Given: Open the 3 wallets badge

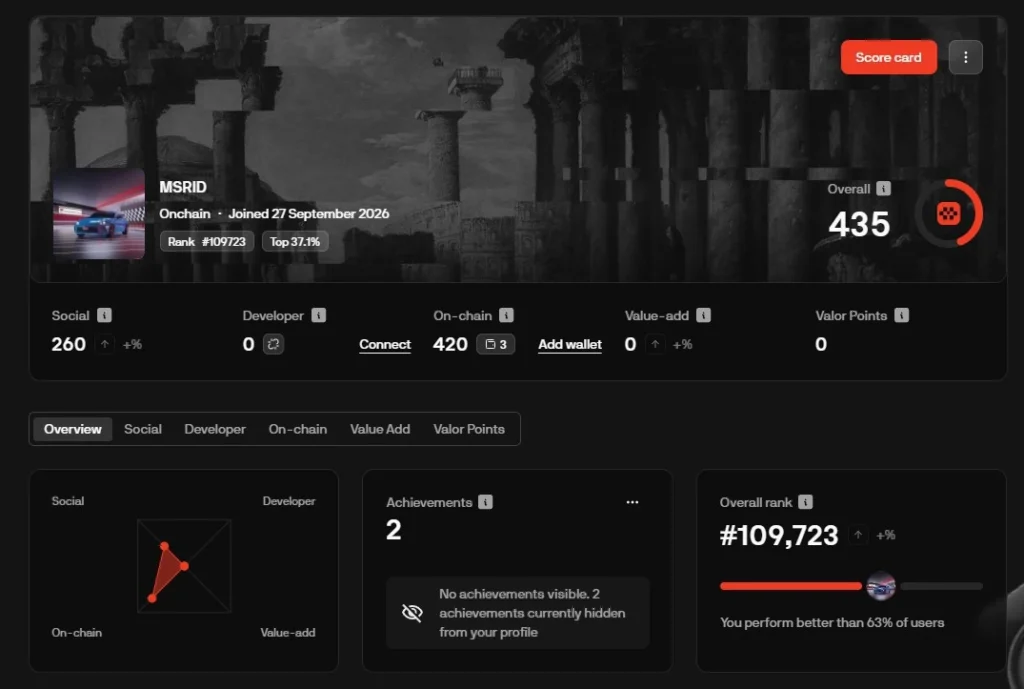Looking at the screenshot, I should point(496,344).
